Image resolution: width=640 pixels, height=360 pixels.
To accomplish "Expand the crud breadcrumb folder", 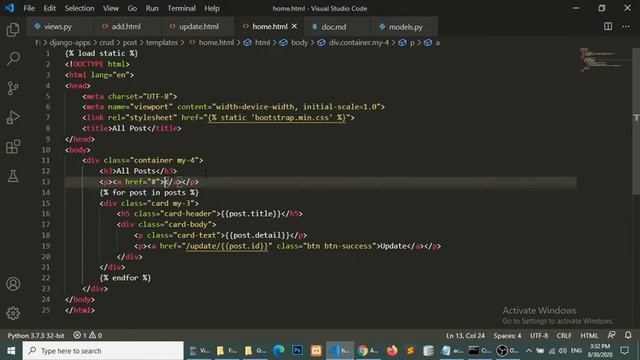I will pos(107,42).
